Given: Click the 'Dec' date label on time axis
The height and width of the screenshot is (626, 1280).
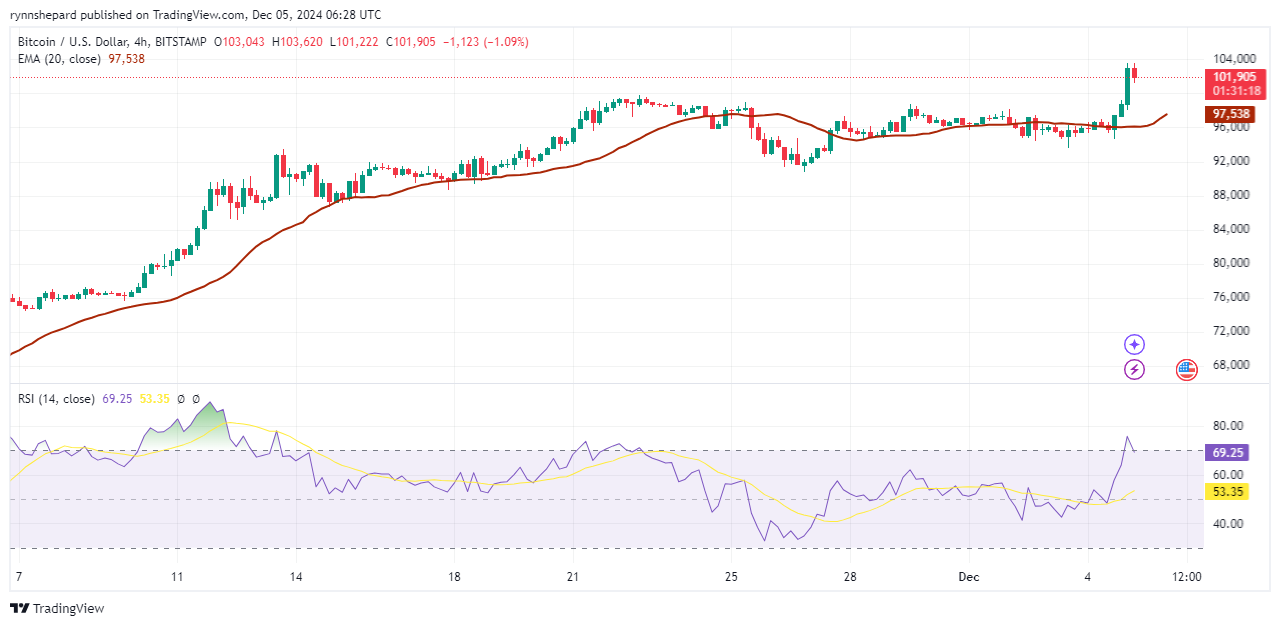Looking at the screenshot, I should pos(968,577).
